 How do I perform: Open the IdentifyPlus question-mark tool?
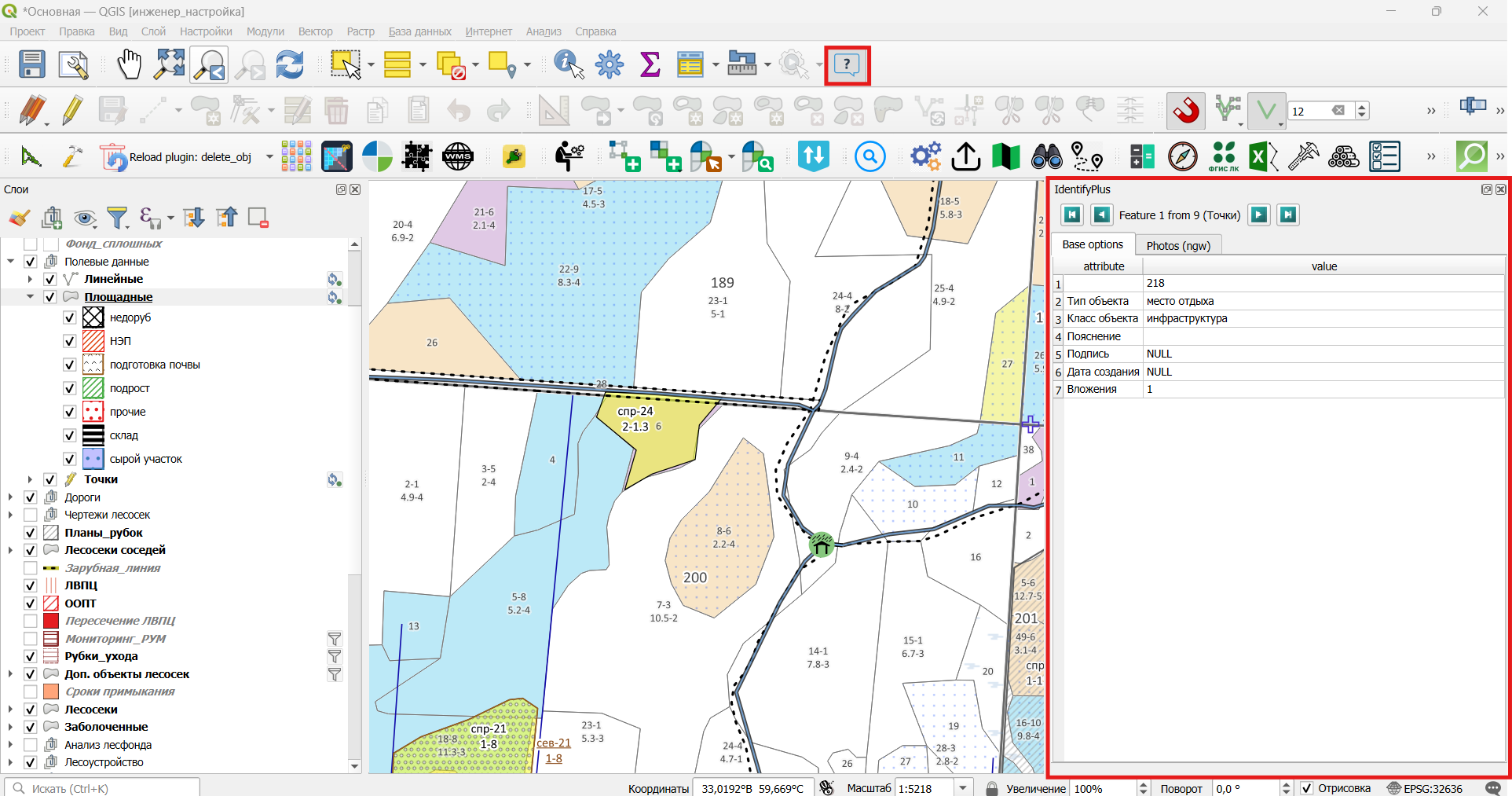(x=847, y=64)
